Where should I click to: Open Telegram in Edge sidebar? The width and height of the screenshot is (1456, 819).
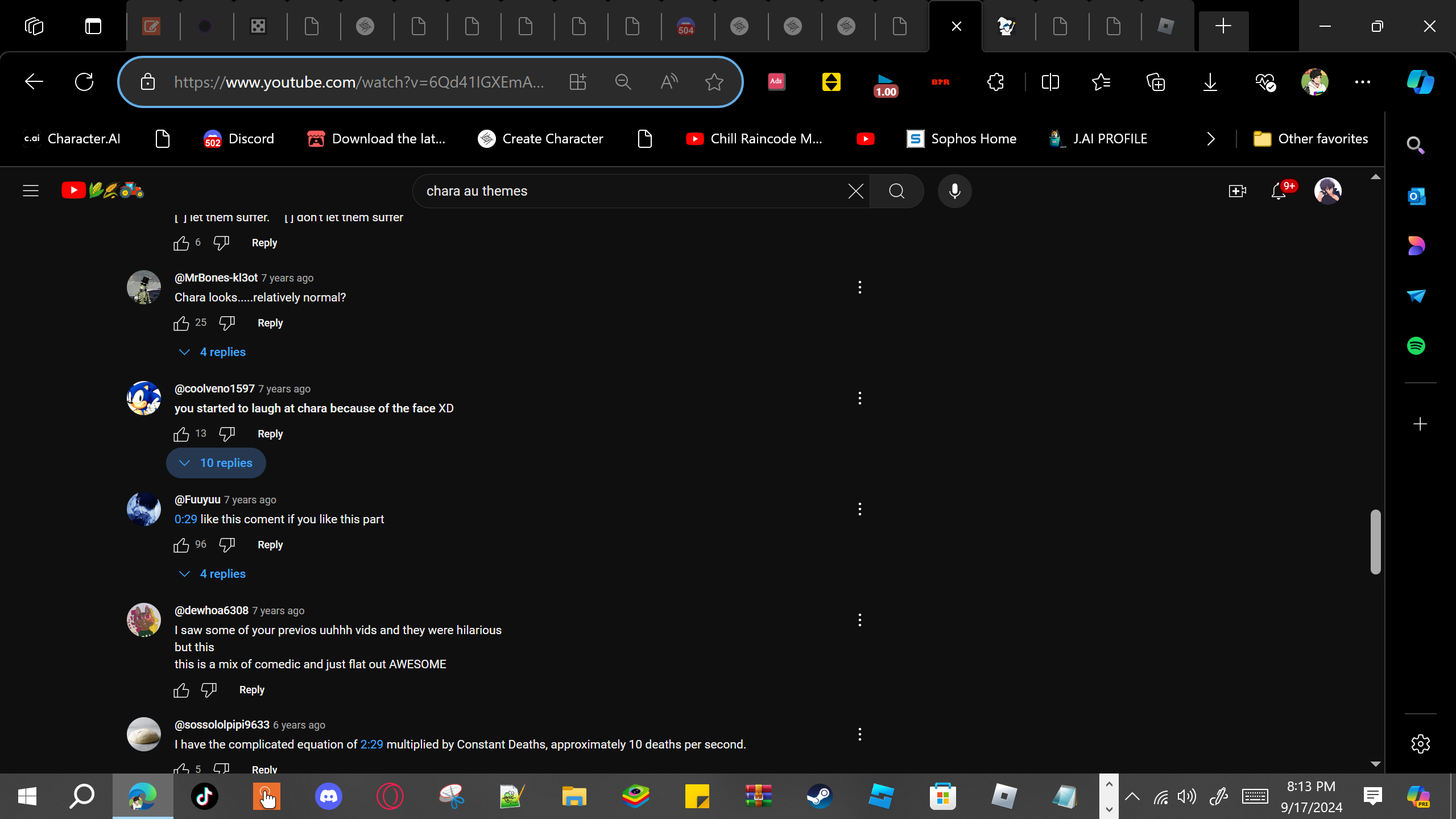click(1416, 296)
